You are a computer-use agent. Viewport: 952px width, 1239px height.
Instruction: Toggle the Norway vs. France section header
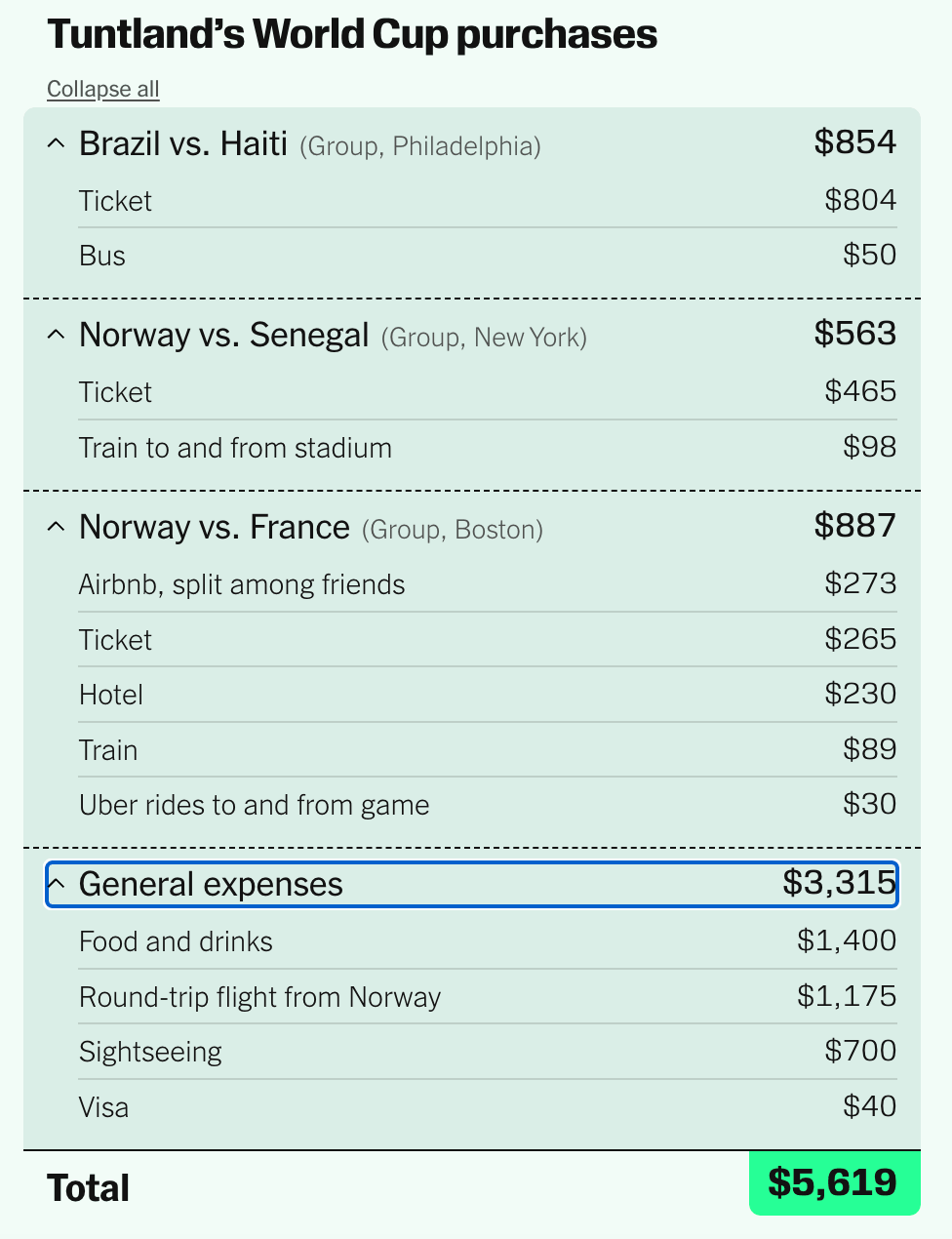coord(472,527)
